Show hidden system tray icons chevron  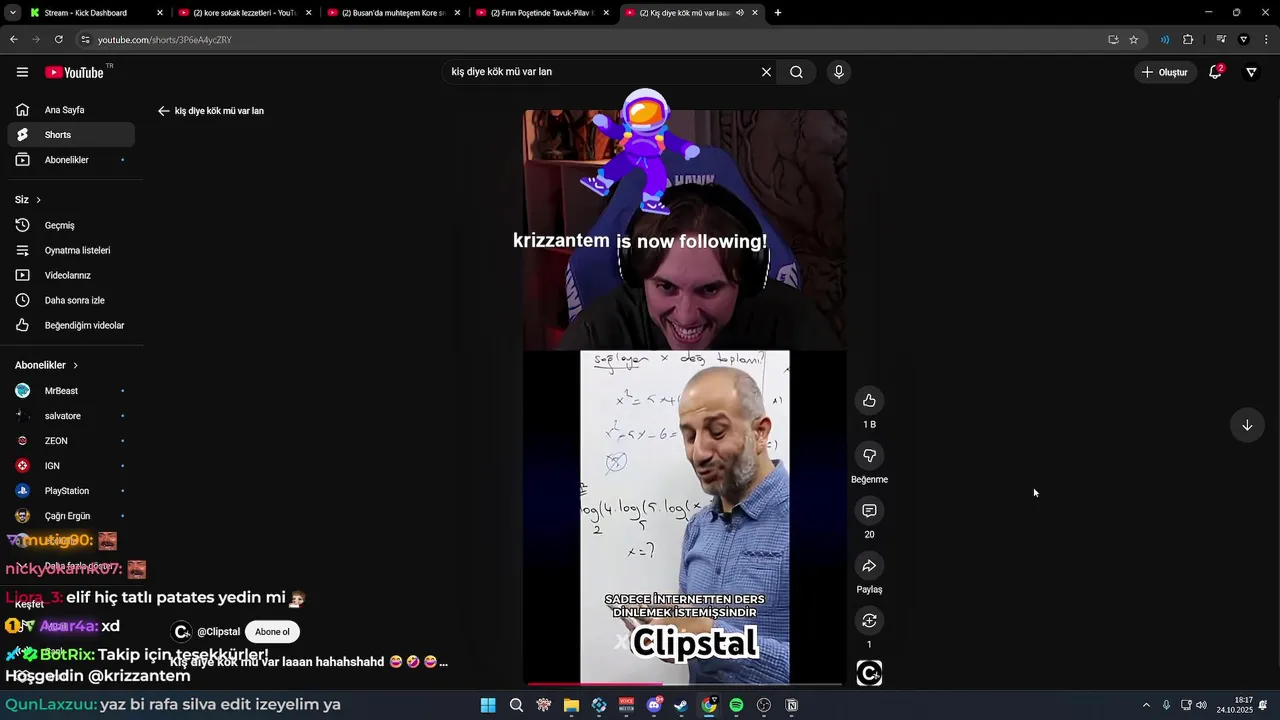pyautogui.click(x=1146, y=705)
